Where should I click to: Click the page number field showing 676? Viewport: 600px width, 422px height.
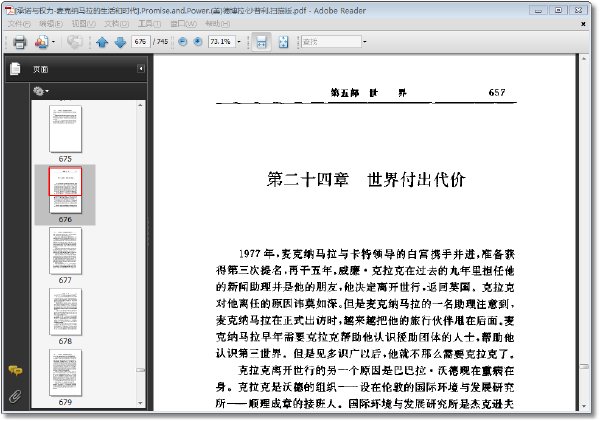pyautogui.click(x=140, y=41)
